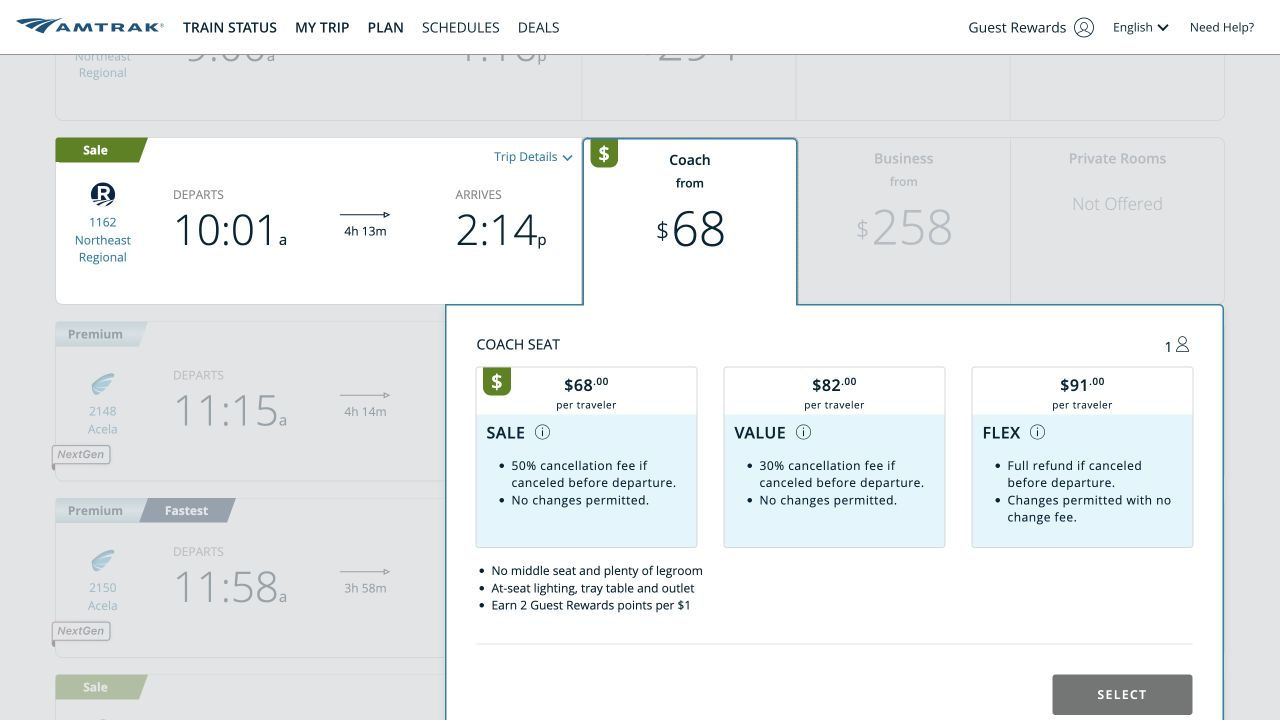
Task: Click Acela 2148 train icon
Action: [103, 384]
